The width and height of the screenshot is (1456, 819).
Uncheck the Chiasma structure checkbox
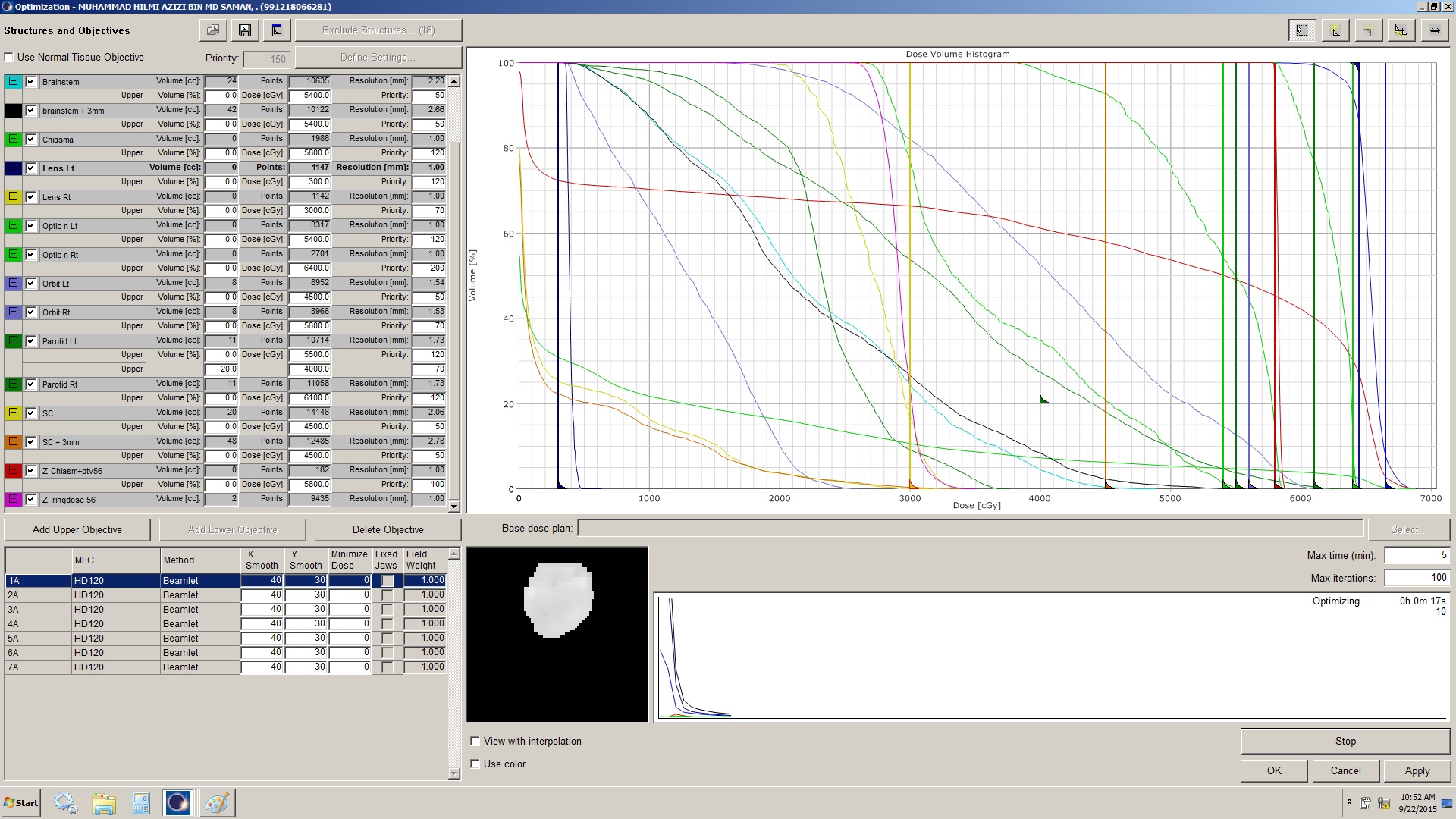(31, 140)
